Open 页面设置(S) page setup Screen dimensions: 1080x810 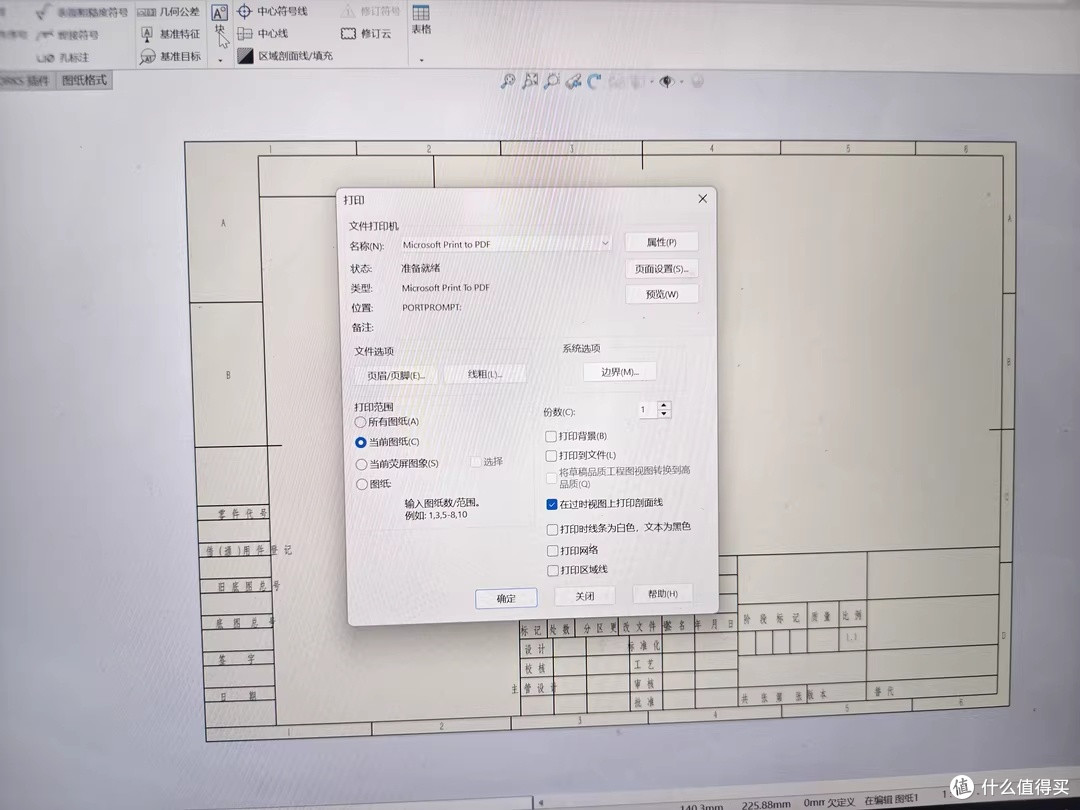pyautogui.click(x=662, y=269)
